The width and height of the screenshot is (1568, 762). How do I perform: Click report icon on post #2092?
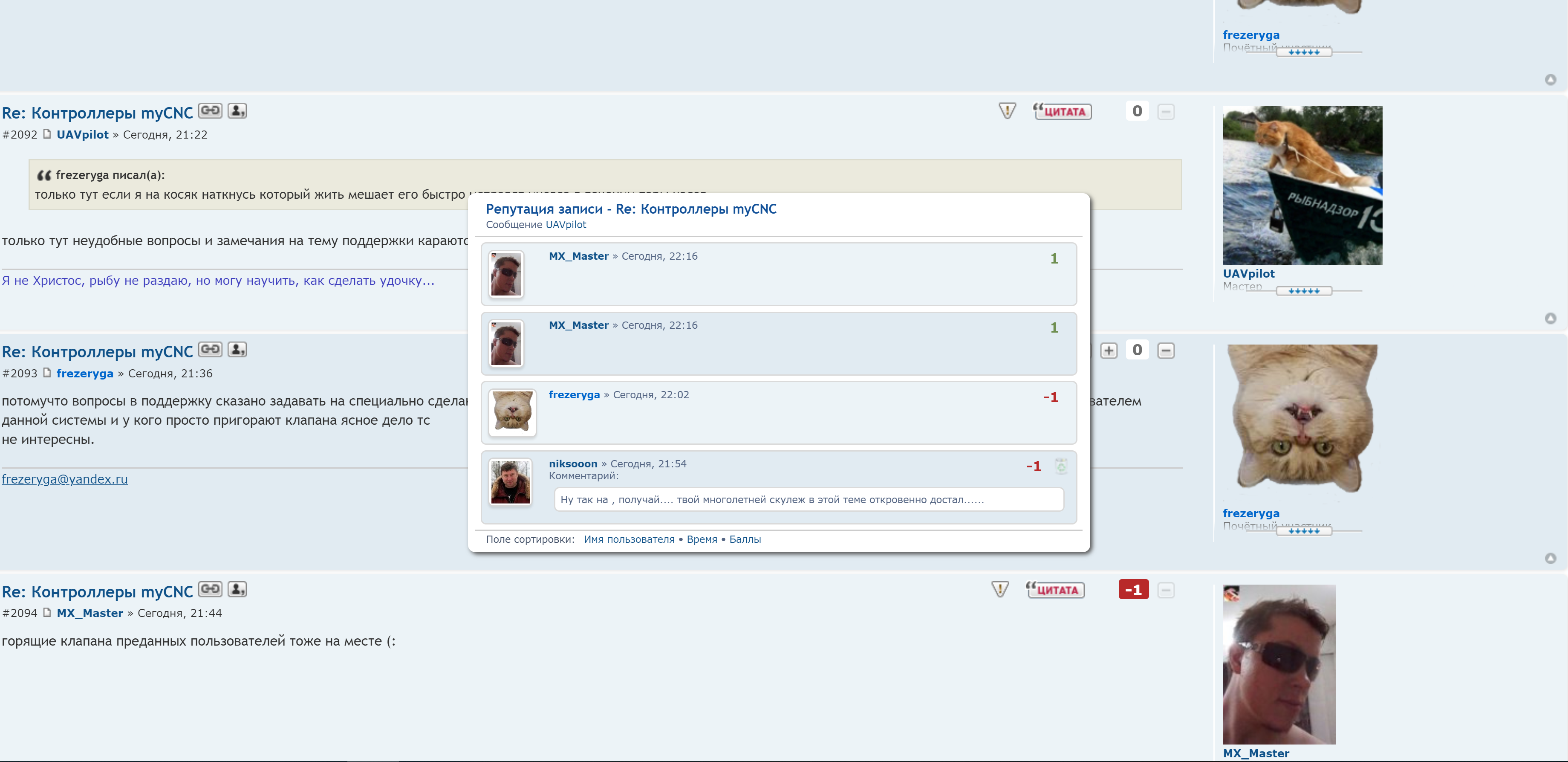tap(1008, 111)
